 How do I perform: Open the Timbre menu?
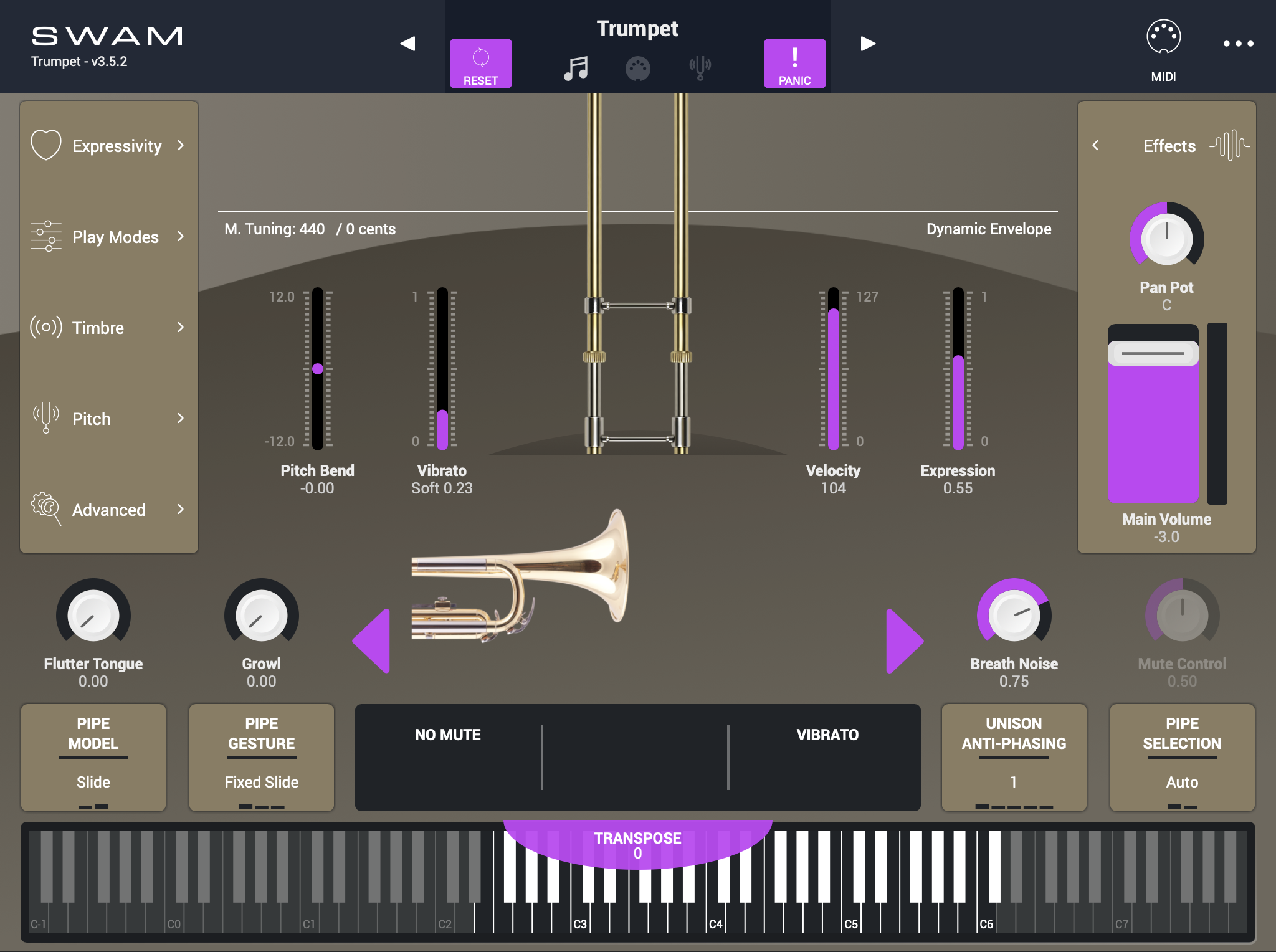(98, 328)
